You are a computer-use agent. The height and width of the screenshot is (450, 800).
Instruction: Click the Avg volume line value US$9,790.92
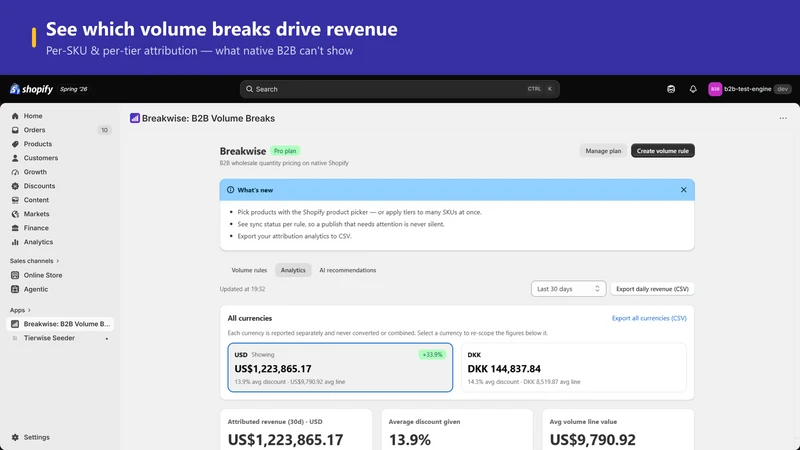[592, 439]
